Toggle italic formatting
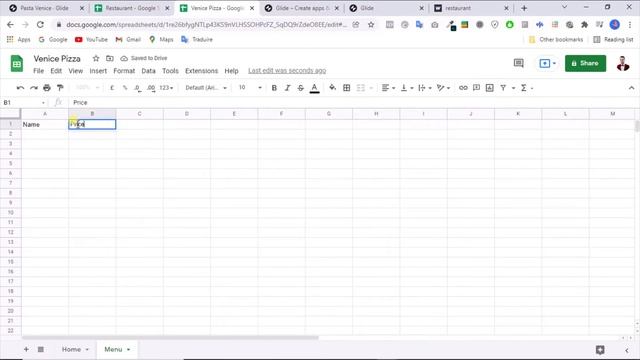The image size is (640, 360). point(287,88)
